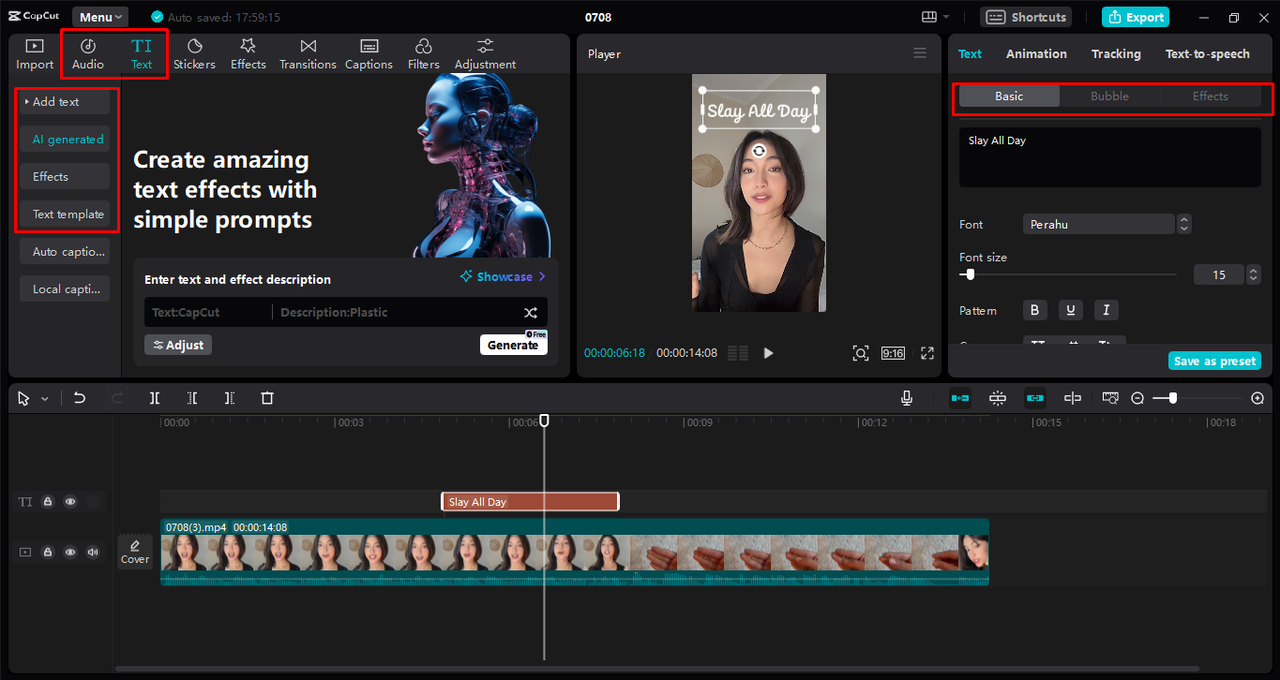The height and width of the screenshot is (680, 1280).
Task: Click the Delete right trim icon
Action: pyautogui.click(x=229, y=398)
